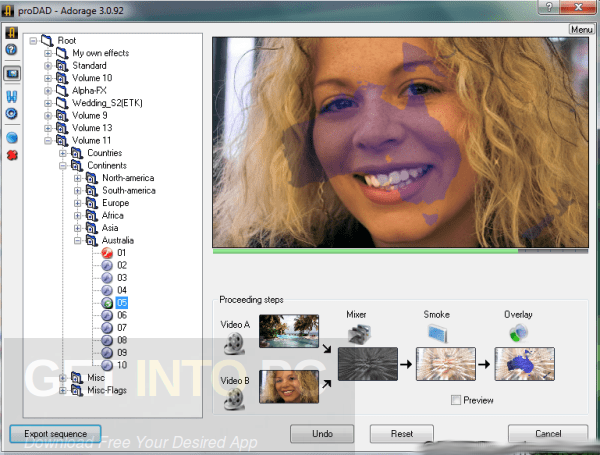The image size is (600, 455).
Task: Open the Menu button at top right
Action: (x=581, y=29)
